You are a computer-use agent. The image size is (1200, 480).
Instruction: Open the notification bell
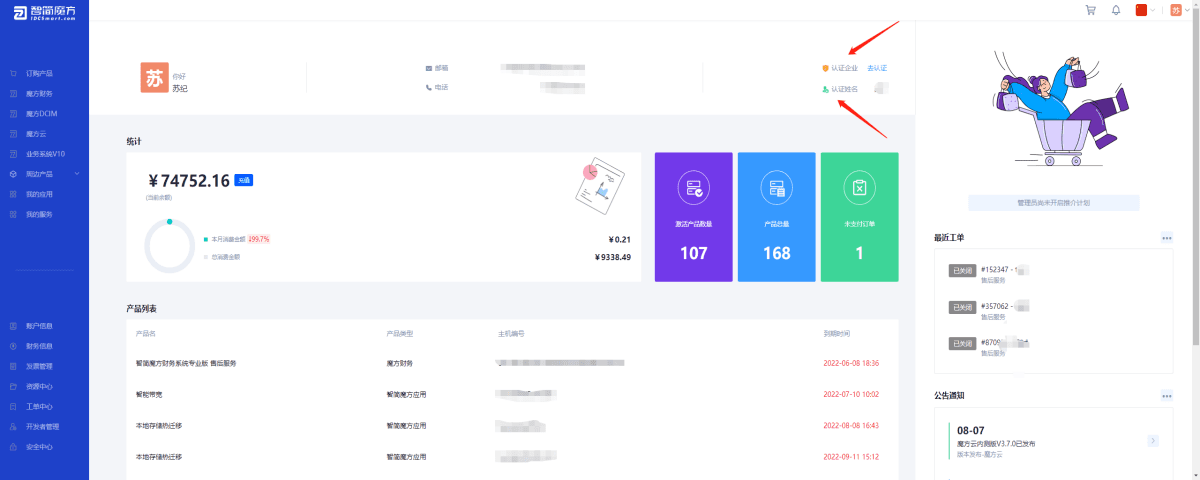(x=1116, y=10)
